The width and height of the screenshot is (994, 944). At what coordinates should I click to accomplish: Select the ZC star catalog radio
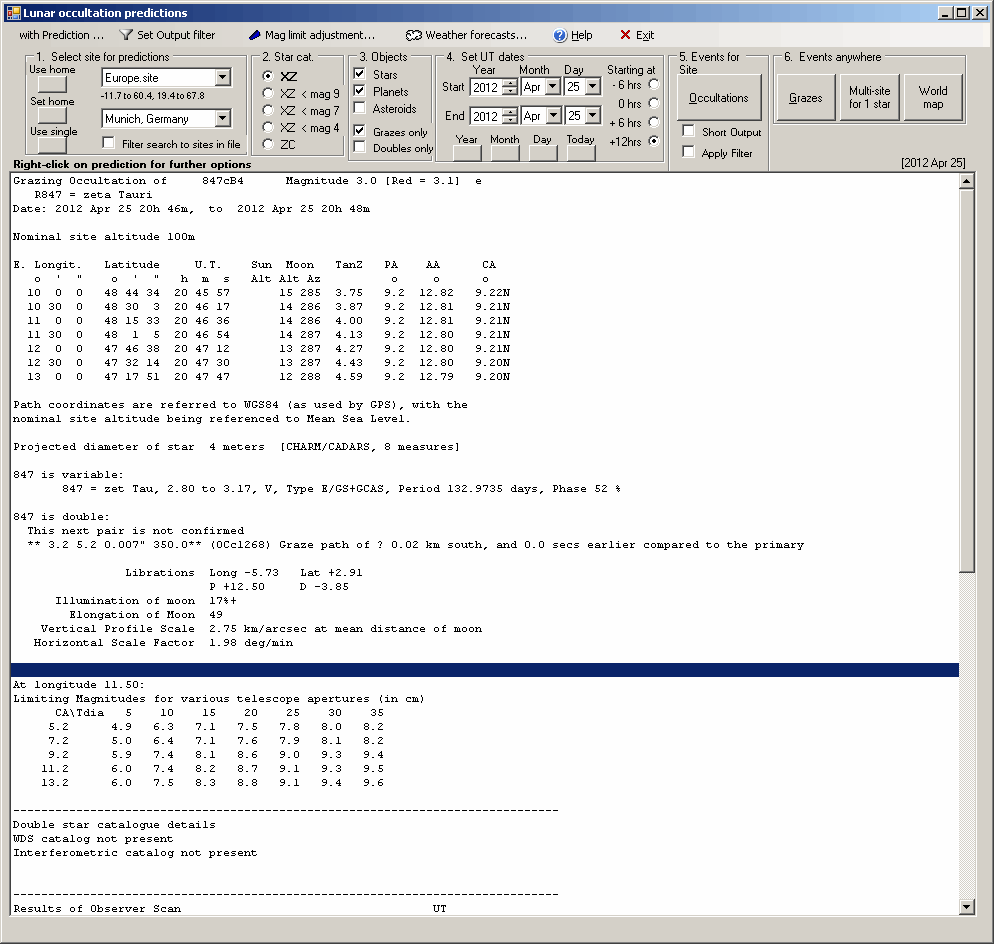point(268,144)
